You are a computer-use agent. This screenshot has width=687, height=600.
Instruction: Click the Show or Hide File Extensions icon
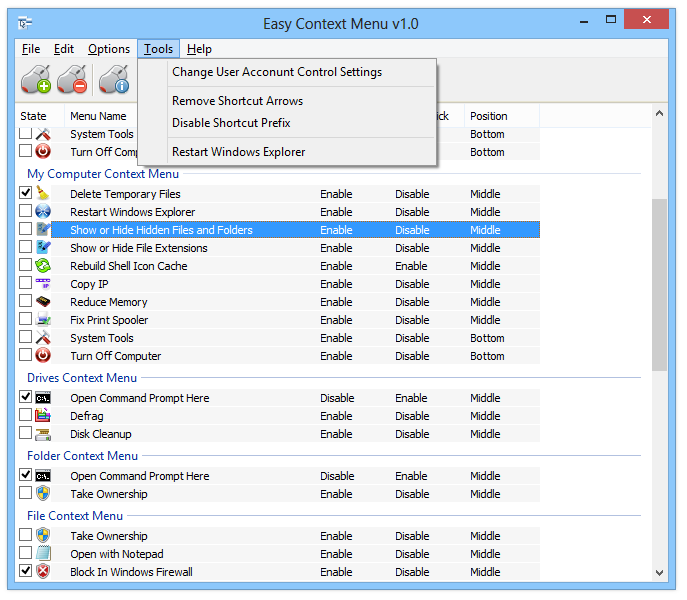43,247
